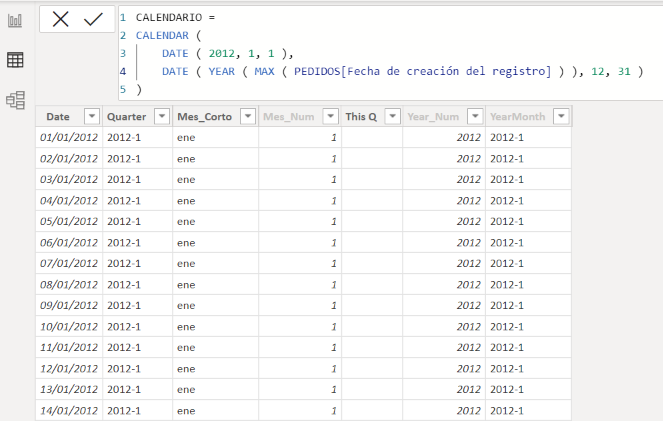Select date cell 08/01/2012

(x=69, y=284)
